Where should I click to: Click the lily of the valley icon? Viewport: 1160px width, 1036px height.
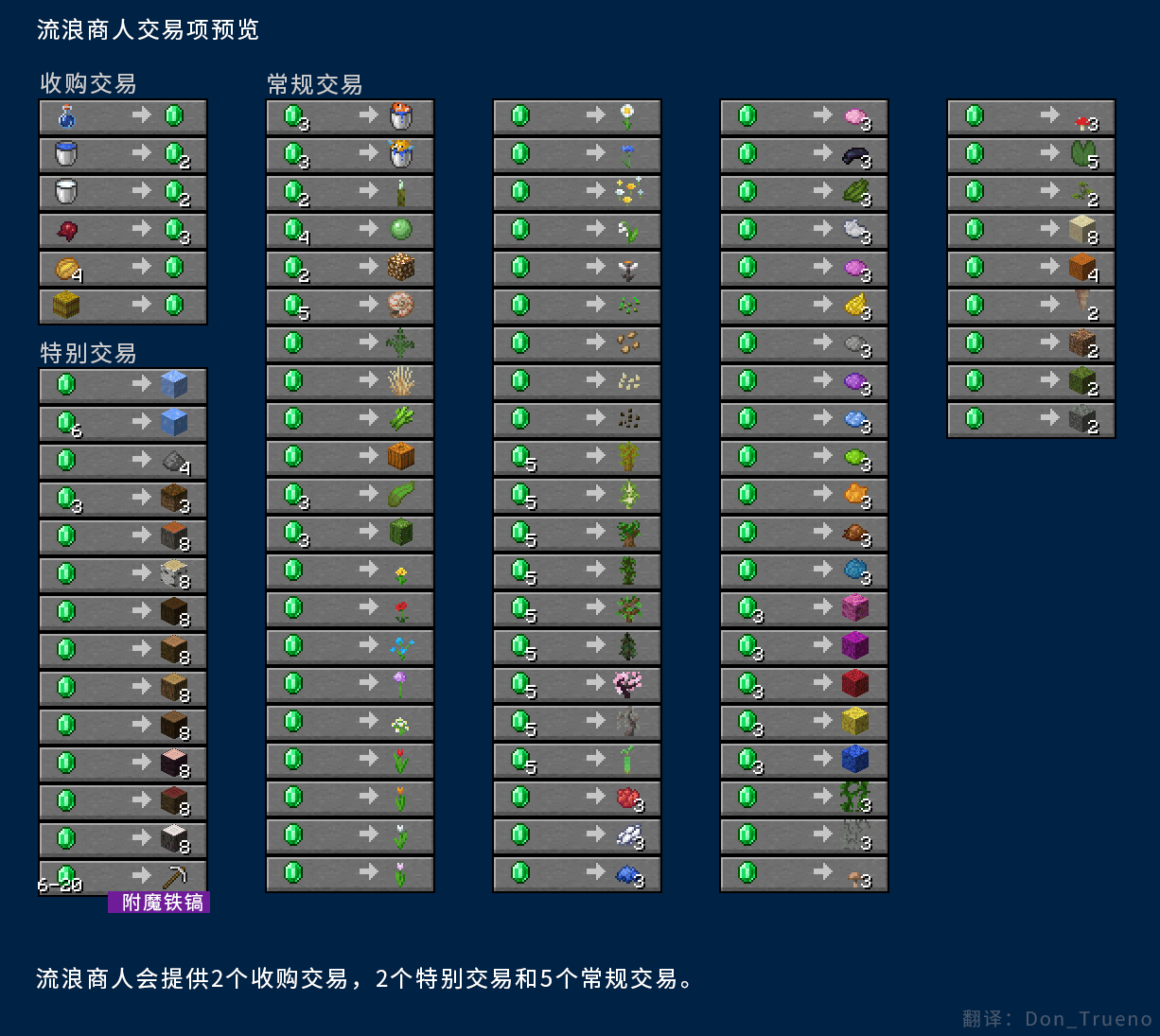point(627,230)
